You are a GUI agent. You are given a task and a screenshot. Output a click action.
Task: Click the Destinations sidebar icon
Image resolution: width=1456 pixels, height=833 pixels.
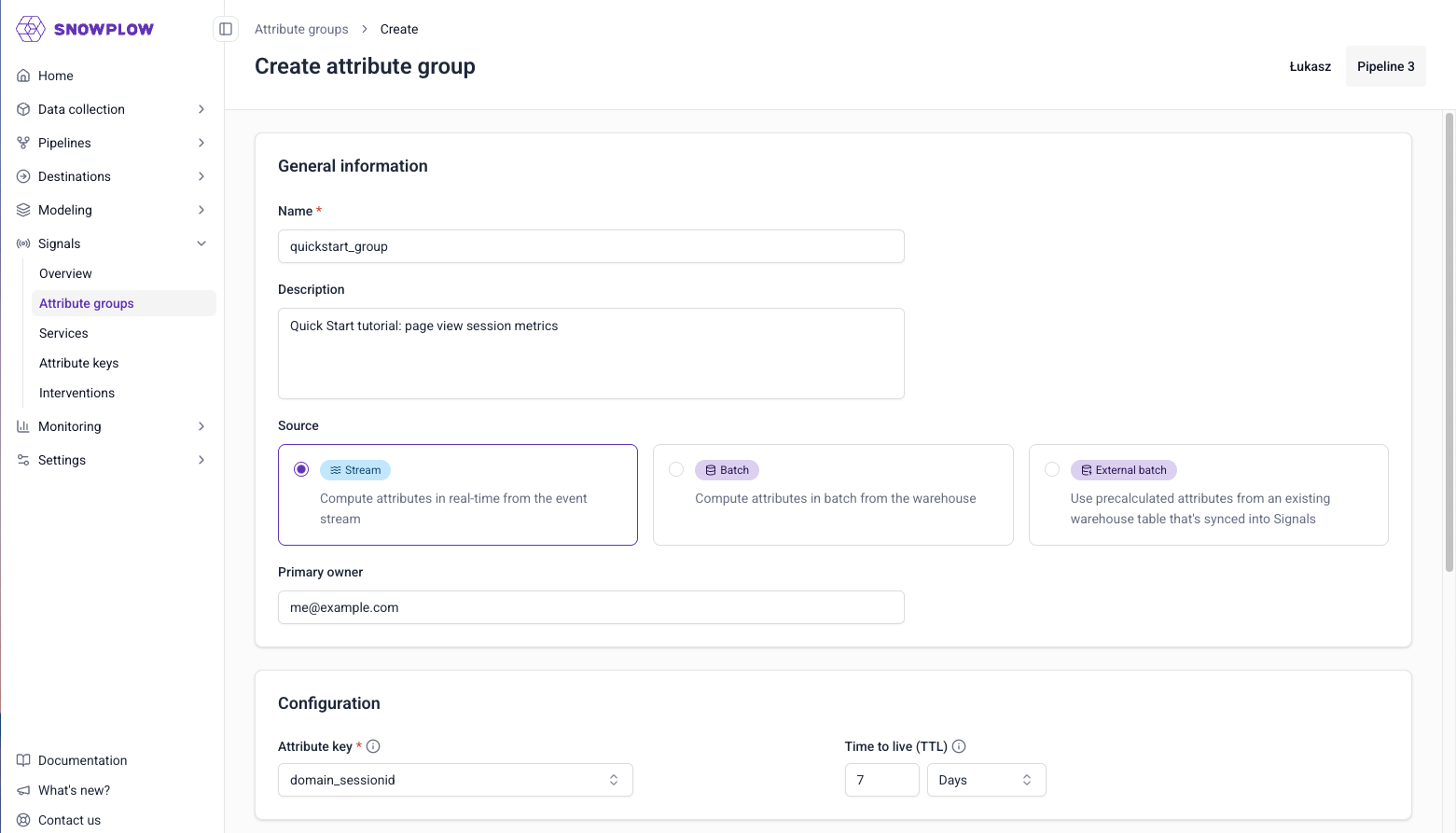pos(22,176)
